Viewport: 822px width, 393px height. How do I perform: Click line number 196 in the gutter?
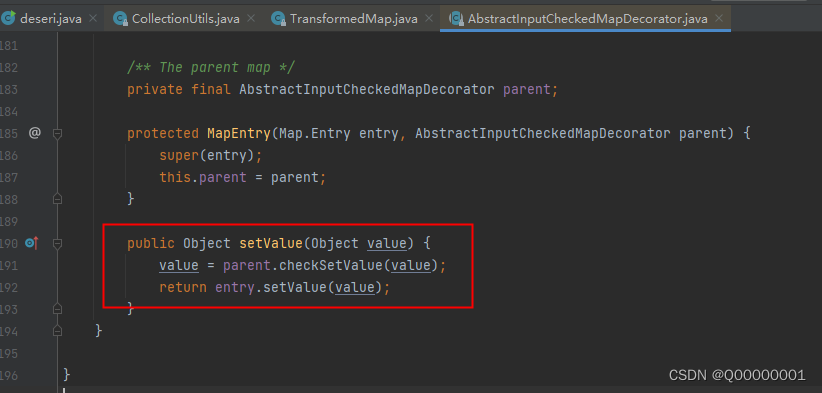[x=9, y=376]
